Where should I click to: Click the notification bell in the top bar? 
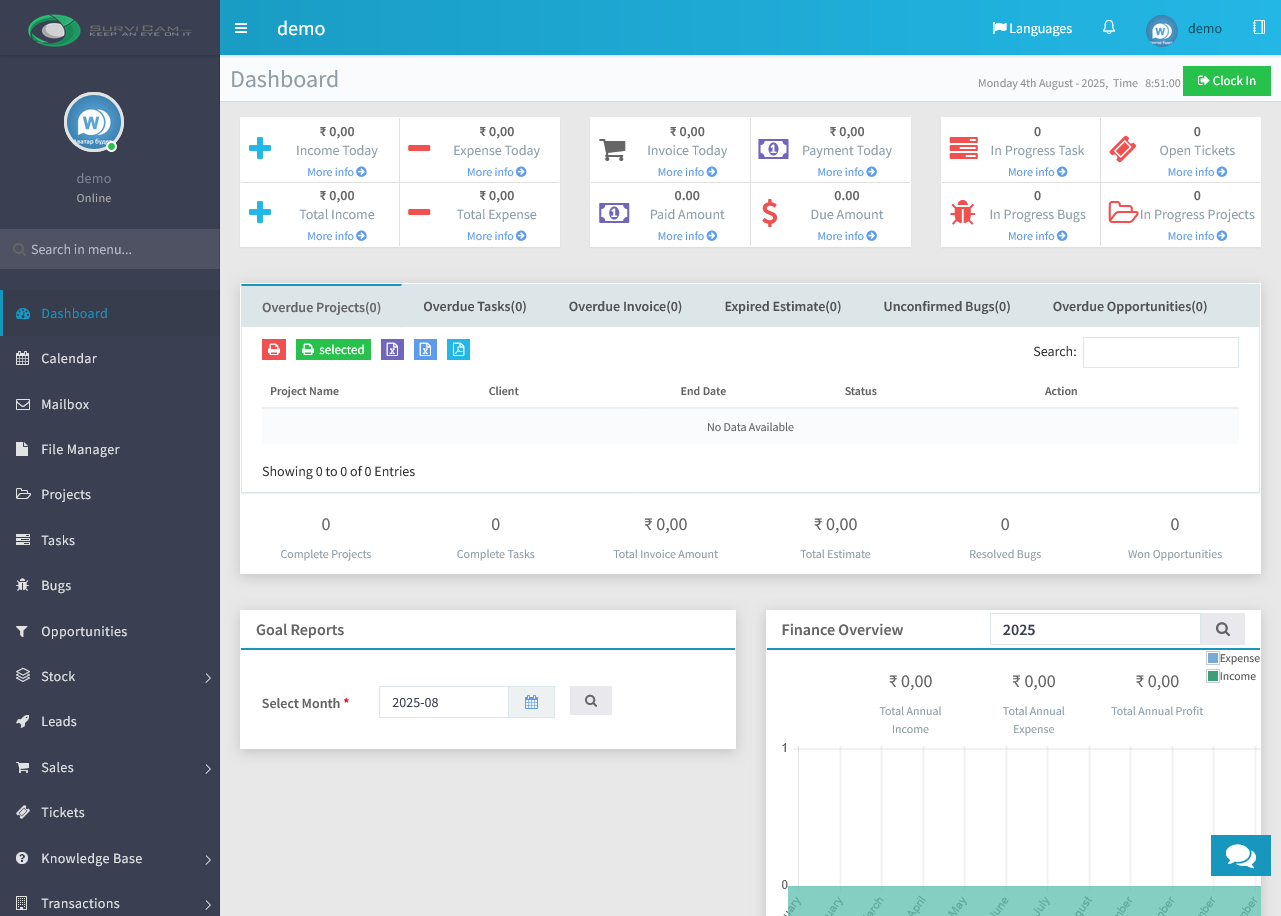click(x=1108, y=28)
